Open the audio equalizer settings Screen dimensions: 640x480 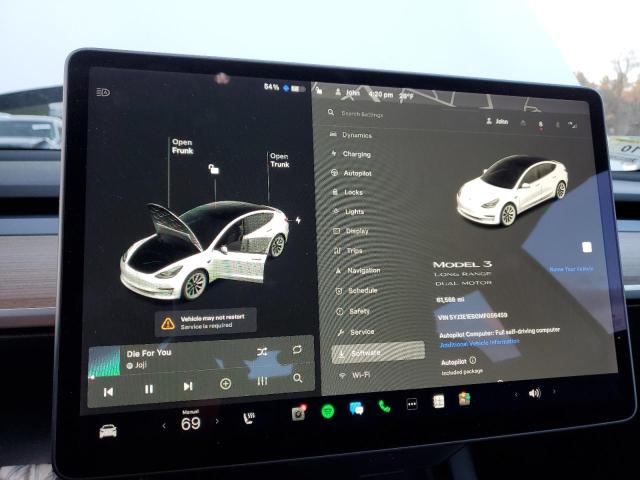[262, 381]
